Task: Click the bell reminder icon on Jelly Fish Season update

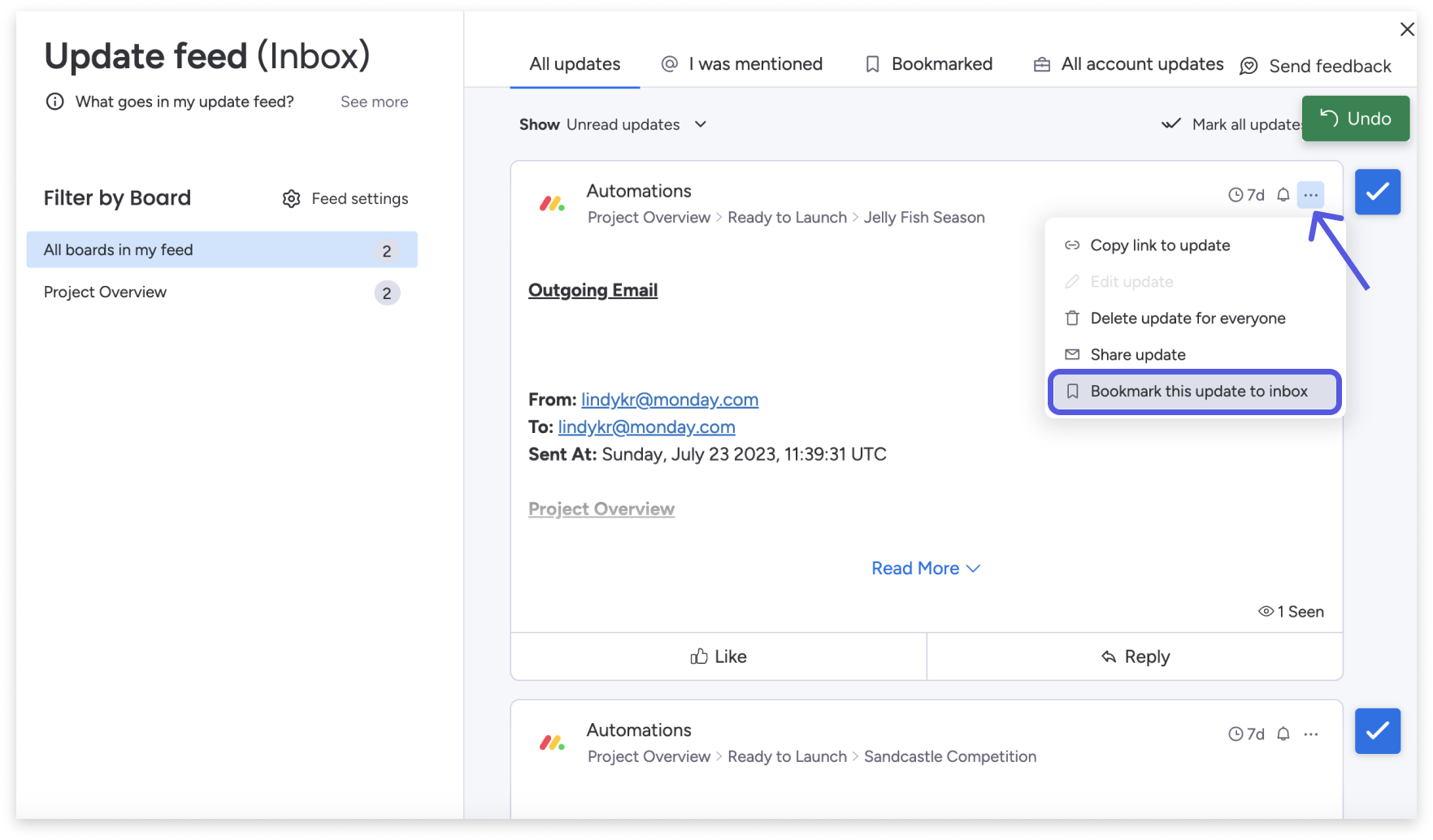Action: pyautogui.click(x=1283, y=195)
